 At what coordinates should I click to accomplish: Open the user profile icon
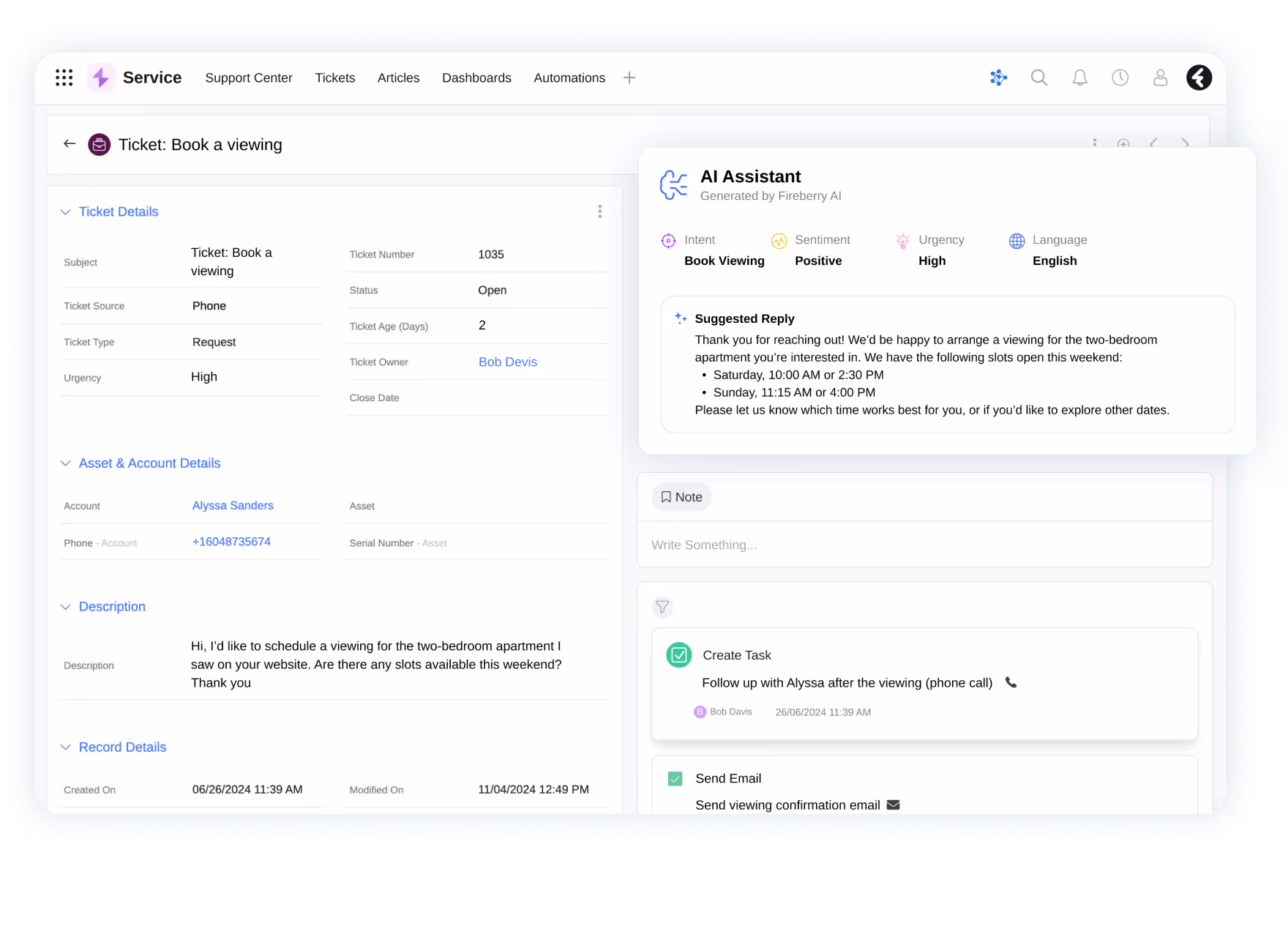coord(1160,78)
